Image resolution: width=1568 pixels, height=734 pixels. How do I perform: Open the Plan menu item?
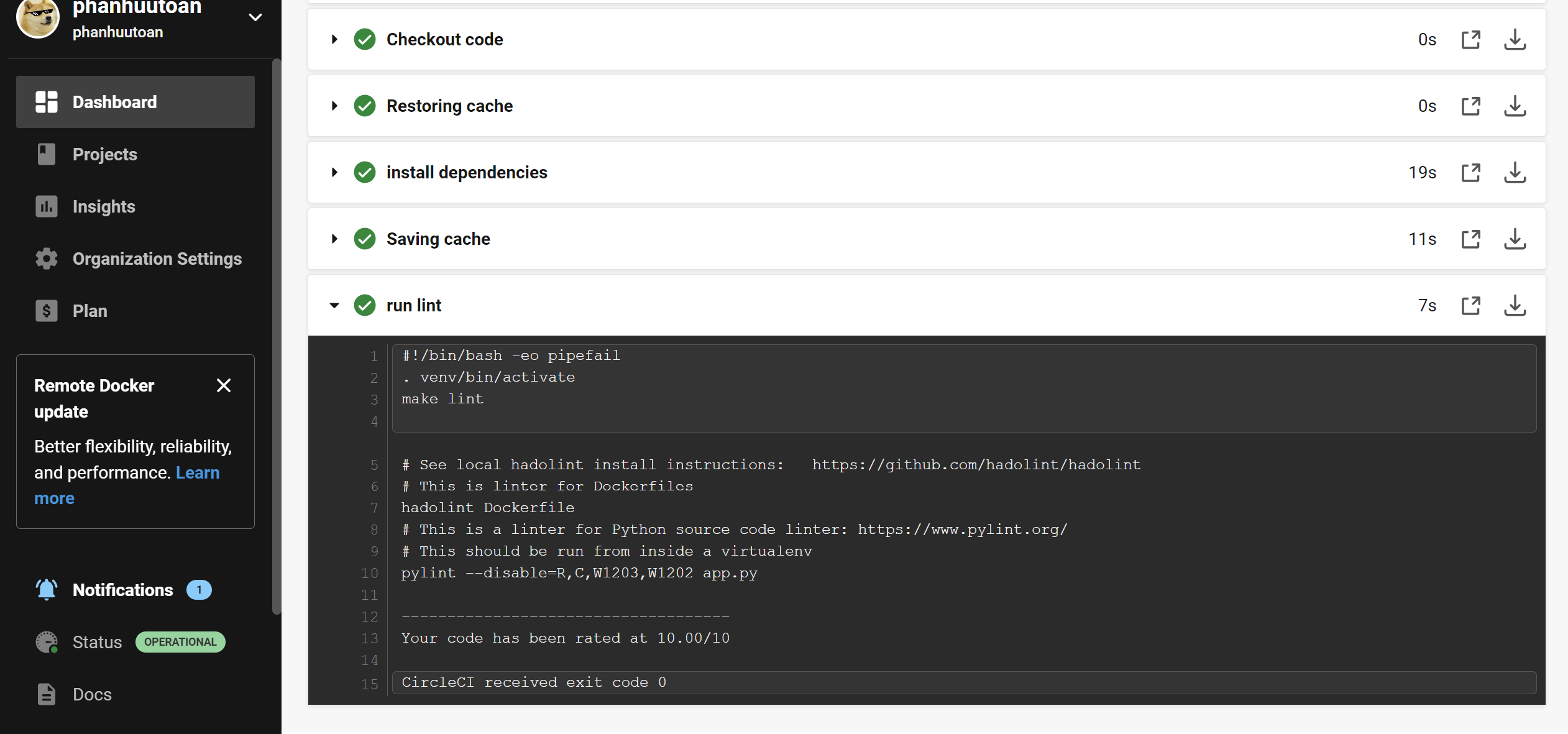[x=89, y=311]
